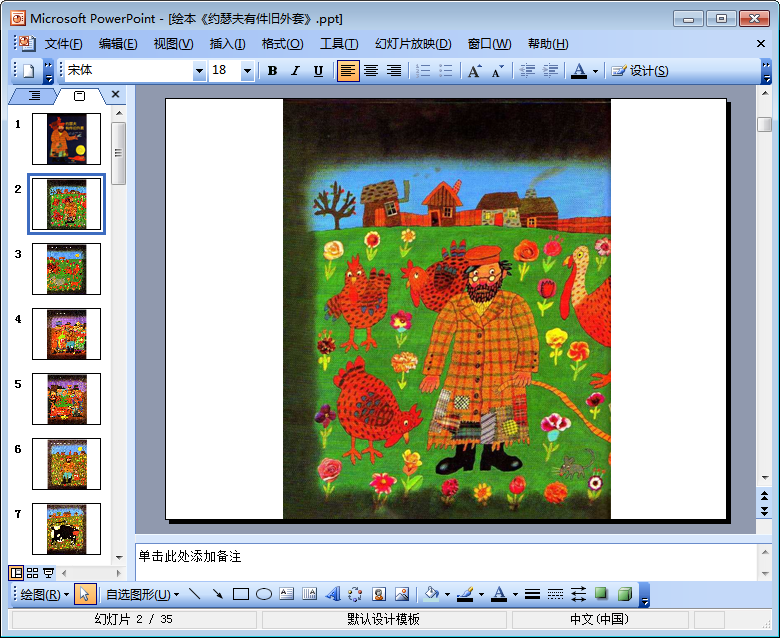Increase indent level icon
The width and height of the screenshot is (780, 638).
pos(550,71)
